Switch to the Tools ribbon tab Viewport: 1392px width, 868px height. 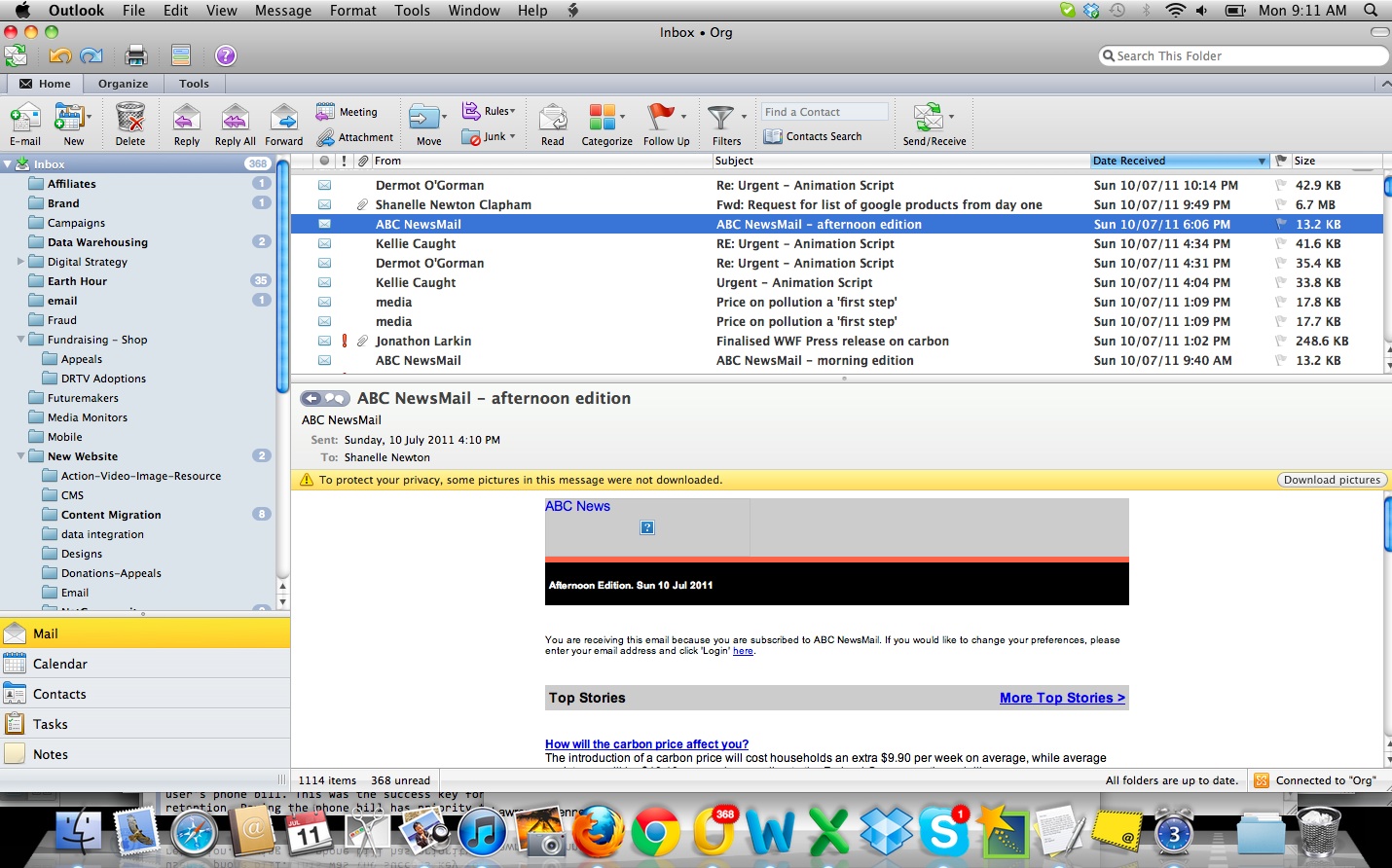(194, 84)
